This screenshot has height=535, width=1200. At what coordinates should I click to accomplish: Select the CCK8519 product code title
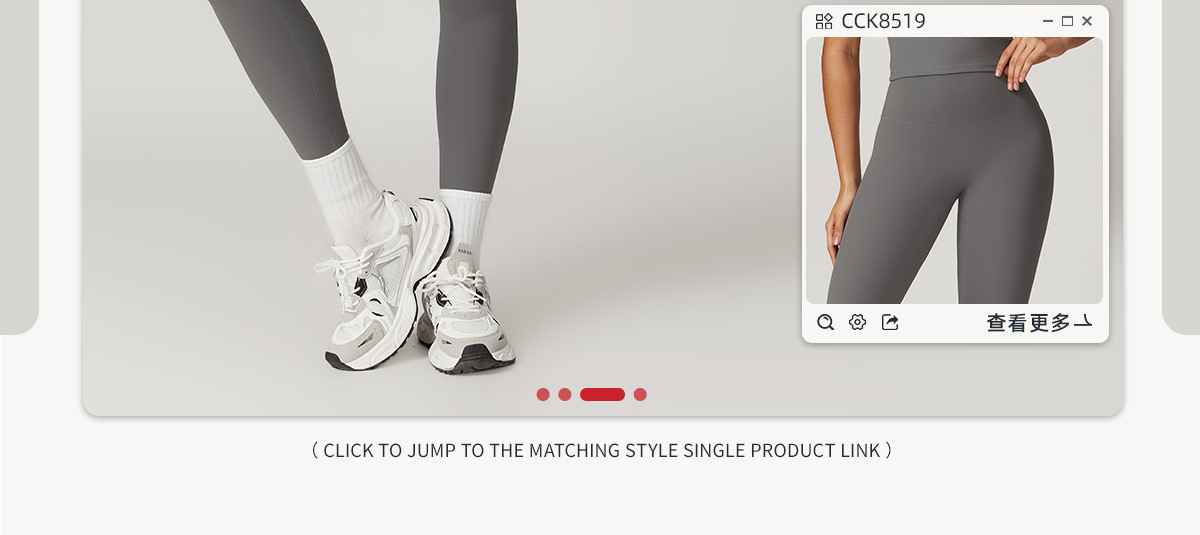pyautogui.click(x=883, y=21)
